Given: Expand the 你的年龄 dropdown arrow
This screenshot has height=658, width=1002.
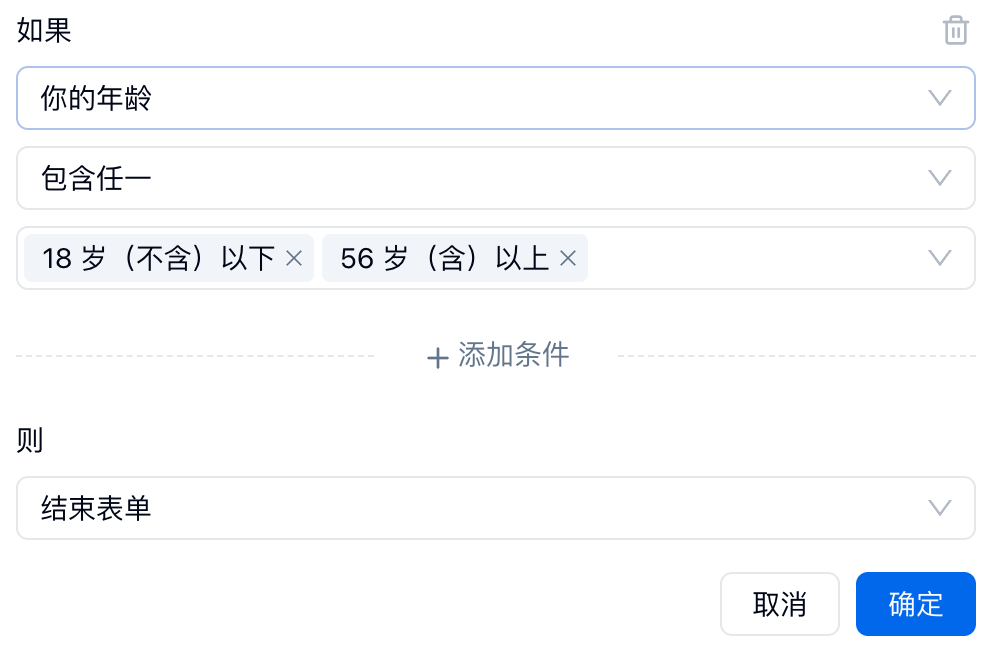Looking at the screenshot, I should 939,98.
